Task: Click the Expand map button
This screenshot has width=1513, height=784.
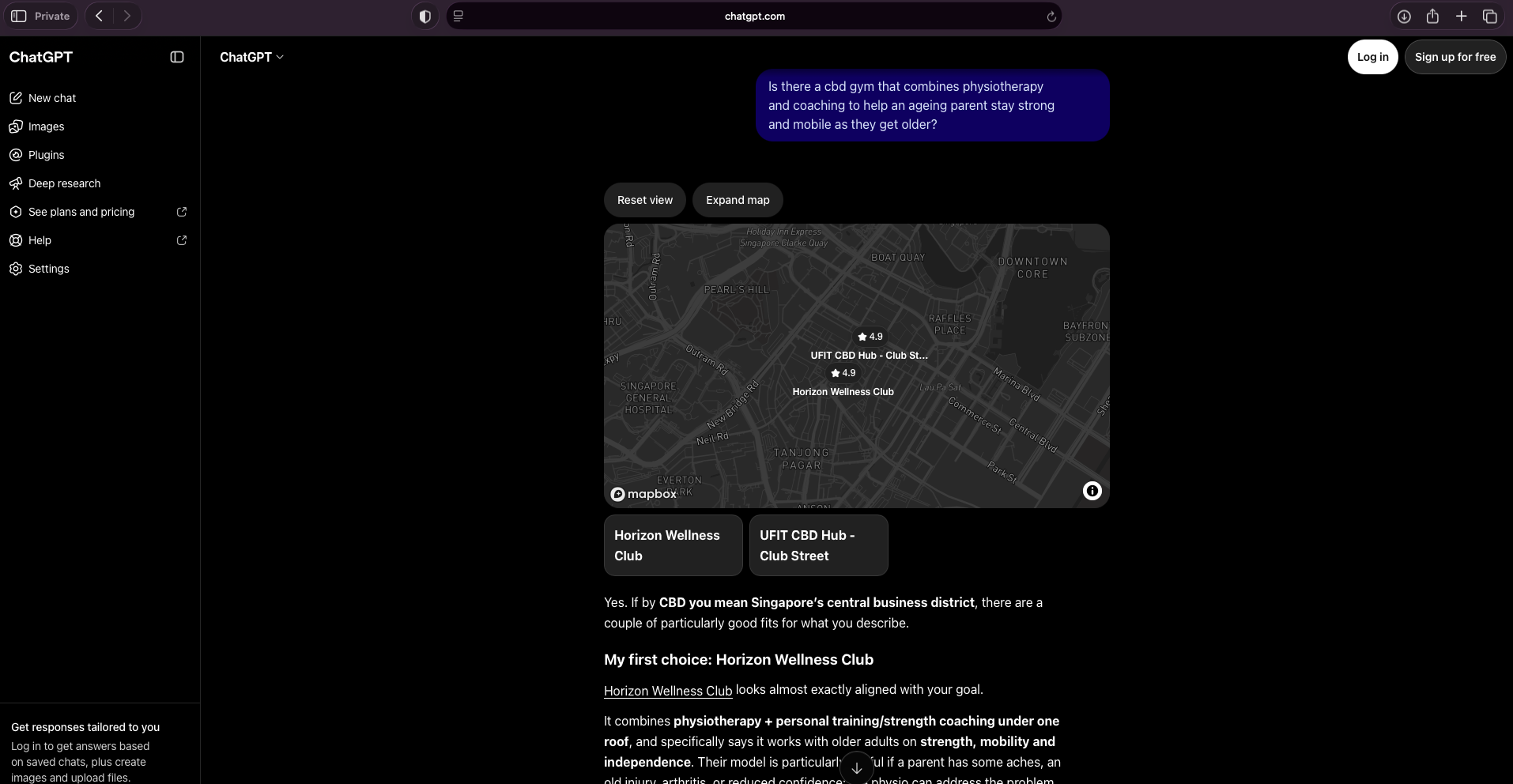Action: 738,200
